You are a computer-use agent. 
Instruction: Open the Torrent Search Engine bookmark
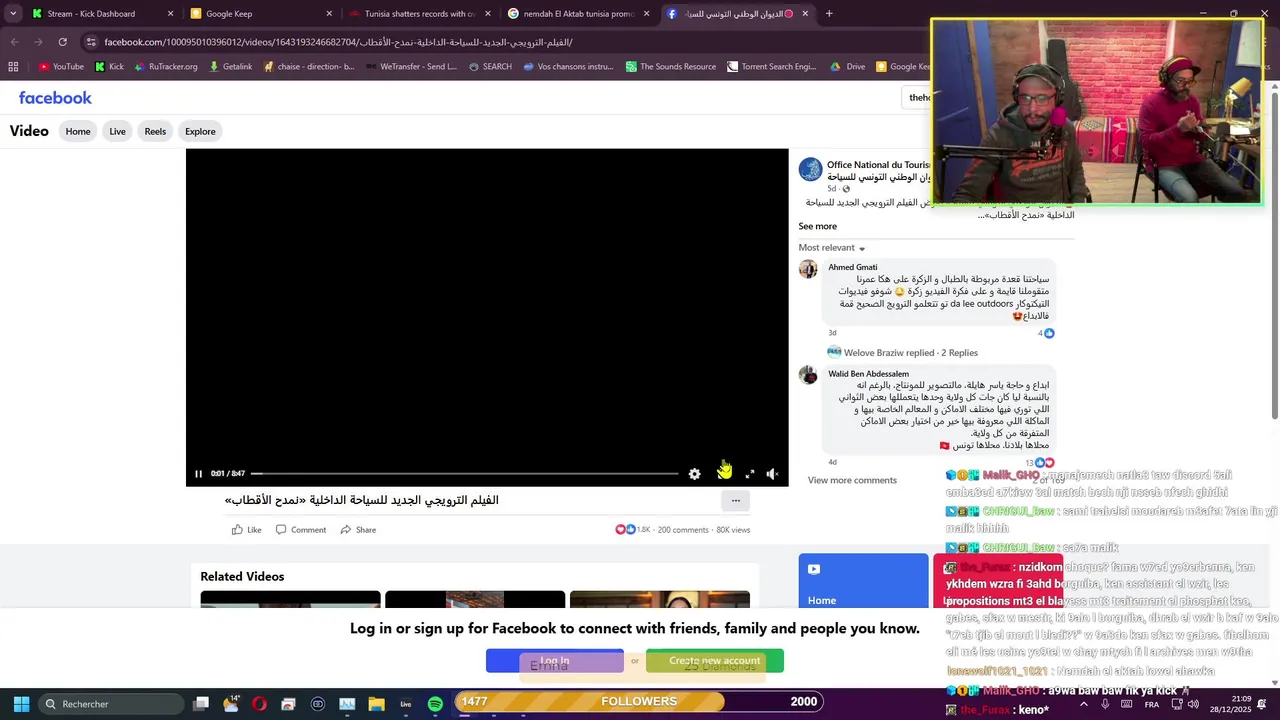[x=772, y=67]
